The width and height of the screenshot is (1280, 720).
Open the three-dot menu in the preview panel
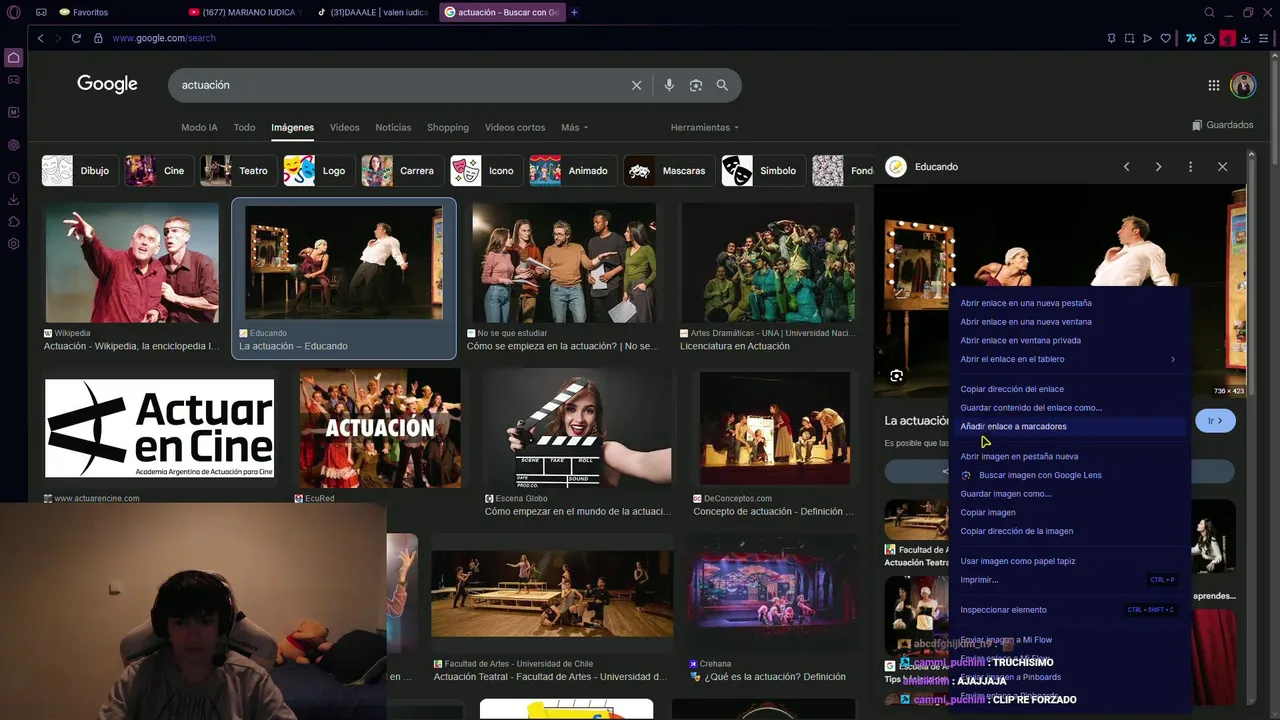tap(1190, 167)
